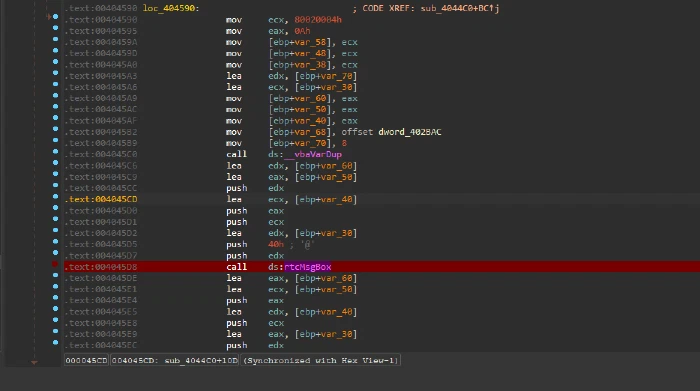Select the 80020004h immediate value
Screen dimensions: 700x391
click(318, 20)
